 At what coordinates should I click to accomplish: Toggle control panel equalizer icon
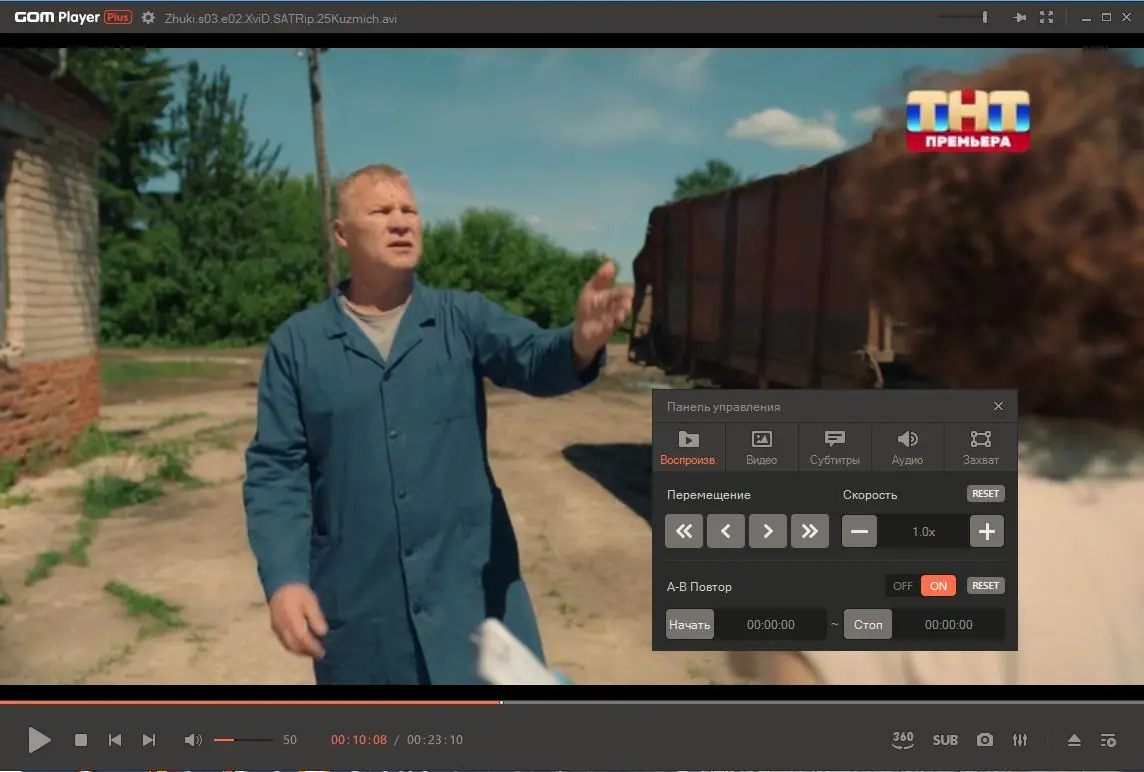point(1020,740)
